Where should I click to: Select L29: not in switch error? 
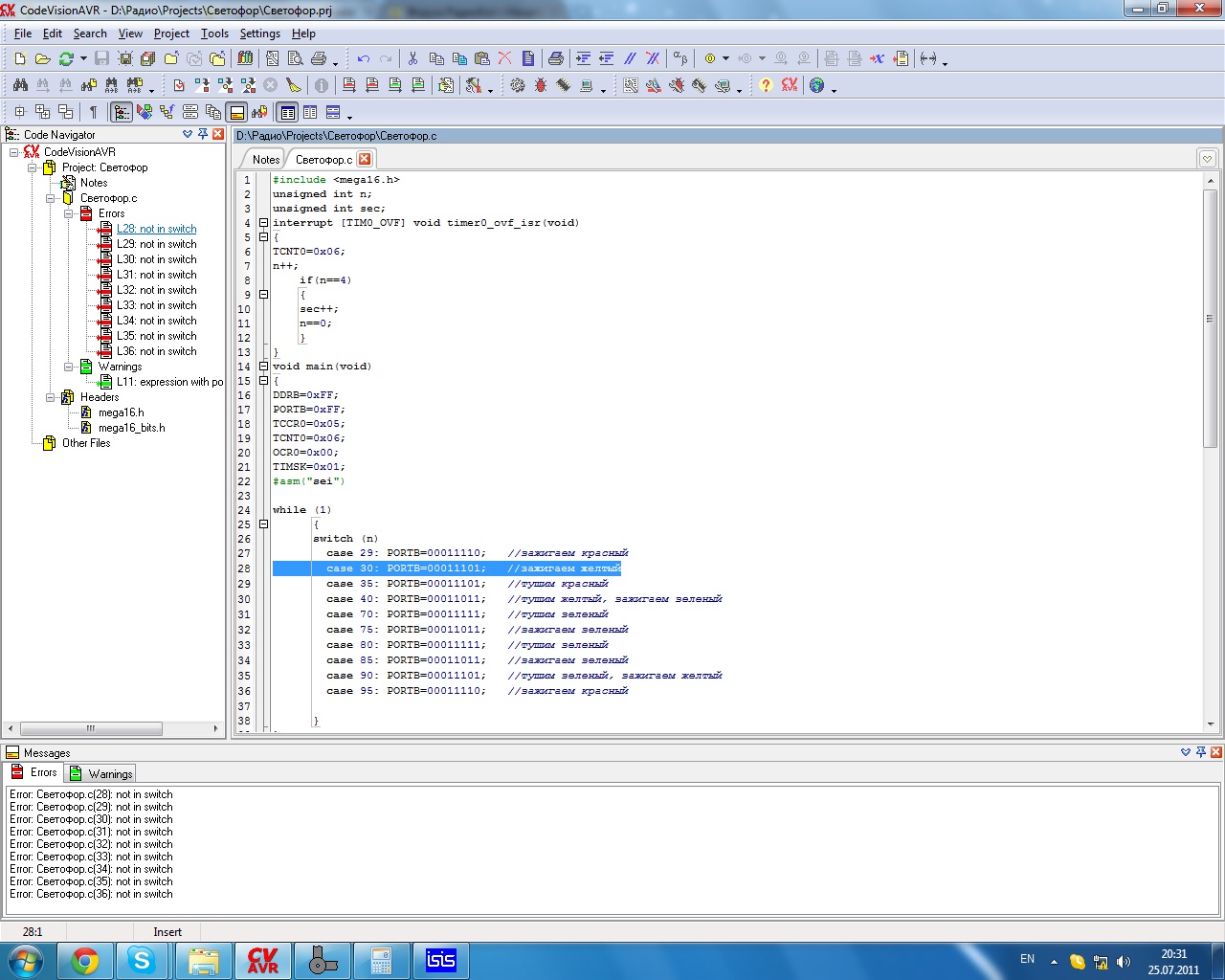coord(157,244)
